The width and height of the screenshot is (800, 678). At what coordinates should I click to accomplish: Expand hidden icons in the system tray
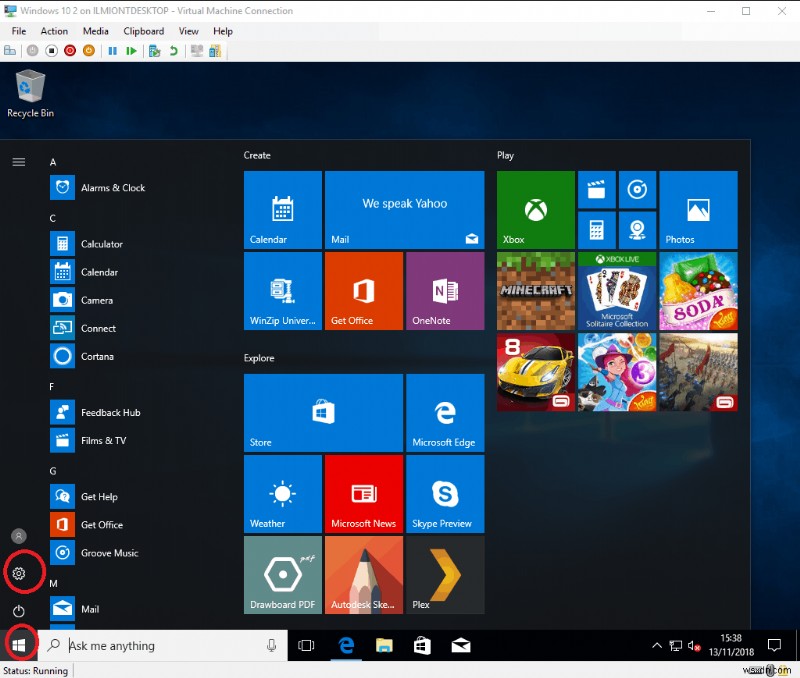coord(657,645)
